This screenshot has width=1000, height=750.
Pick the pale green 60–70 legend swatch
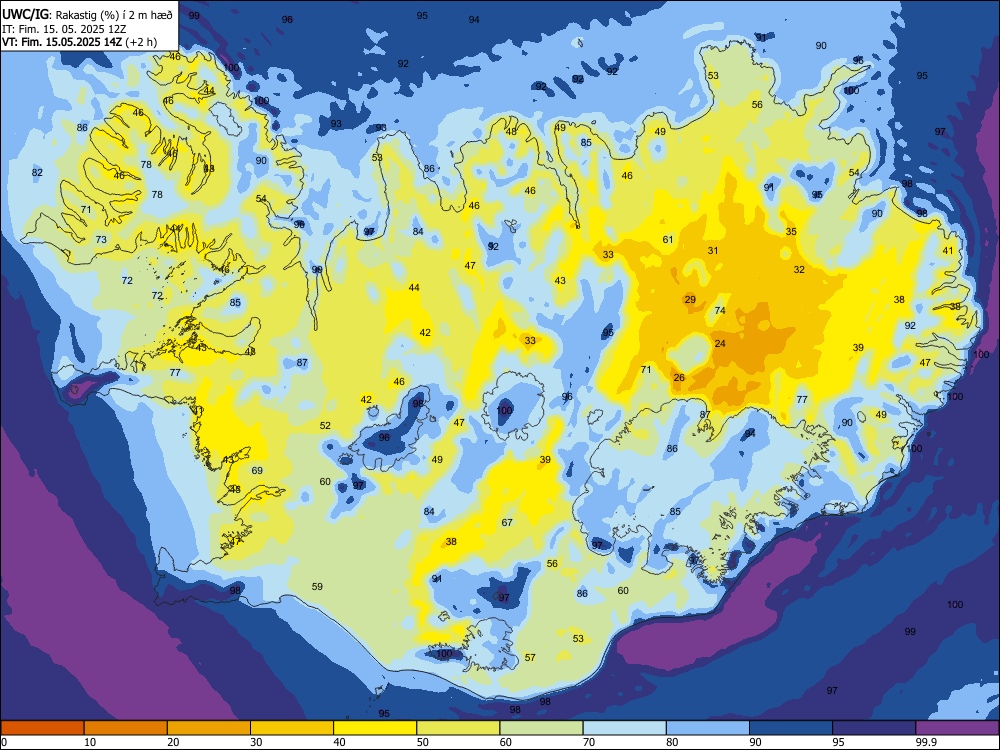pyautogui.click(x=541, y=728)
